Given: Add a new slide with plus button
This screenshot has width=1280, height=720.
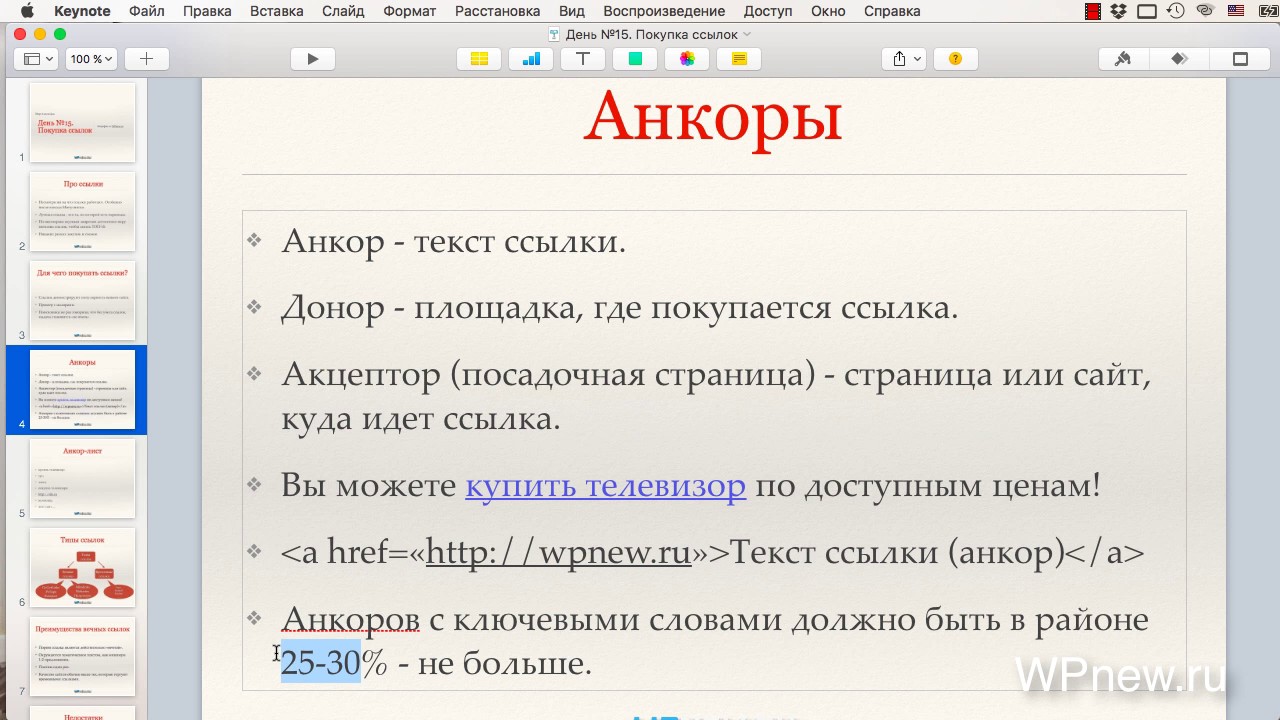Looking at the screenshot, I should 146,59.
